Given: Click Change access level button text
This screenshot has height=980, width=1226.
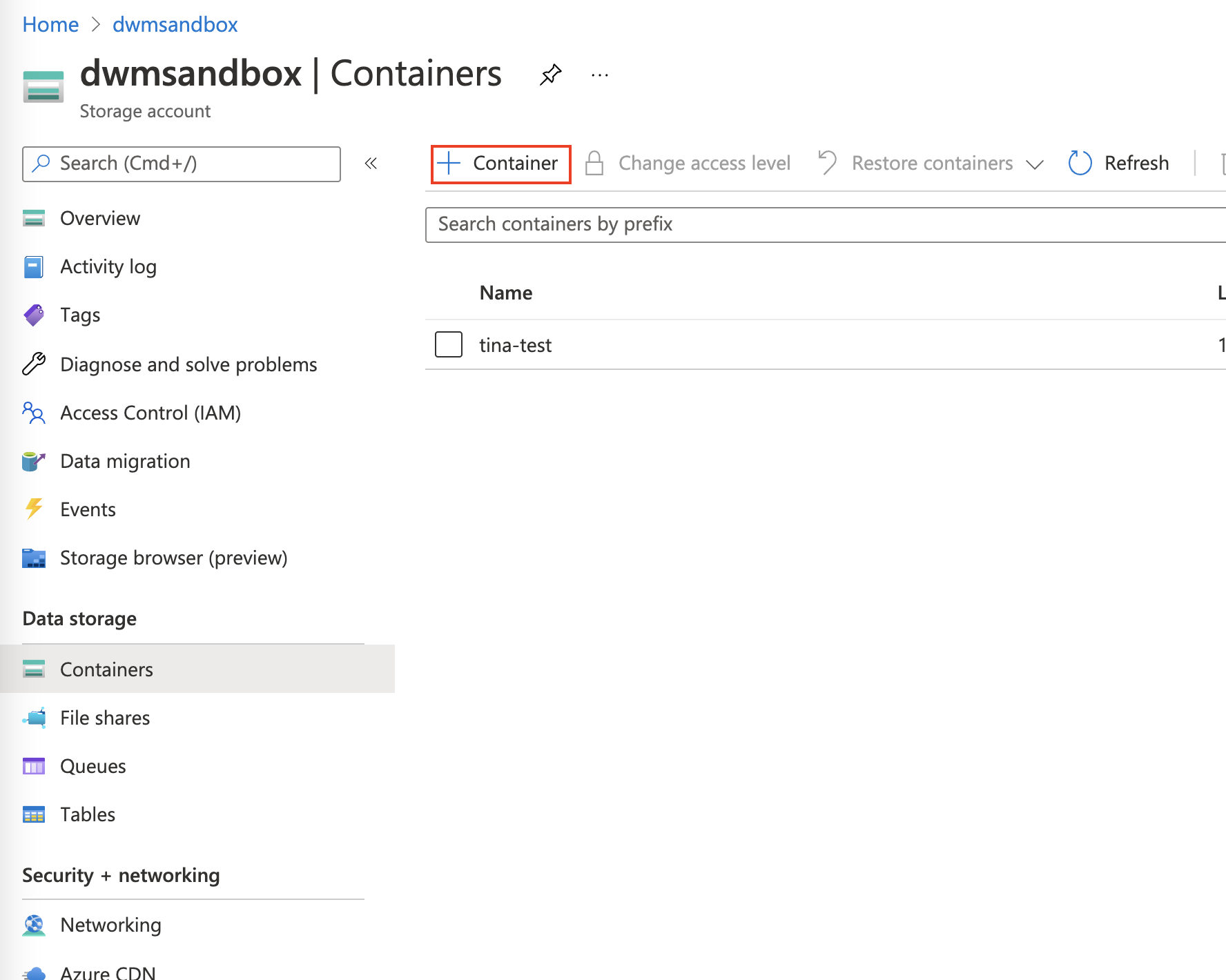Looking at the screenshot, I should (x=704, y=164).
